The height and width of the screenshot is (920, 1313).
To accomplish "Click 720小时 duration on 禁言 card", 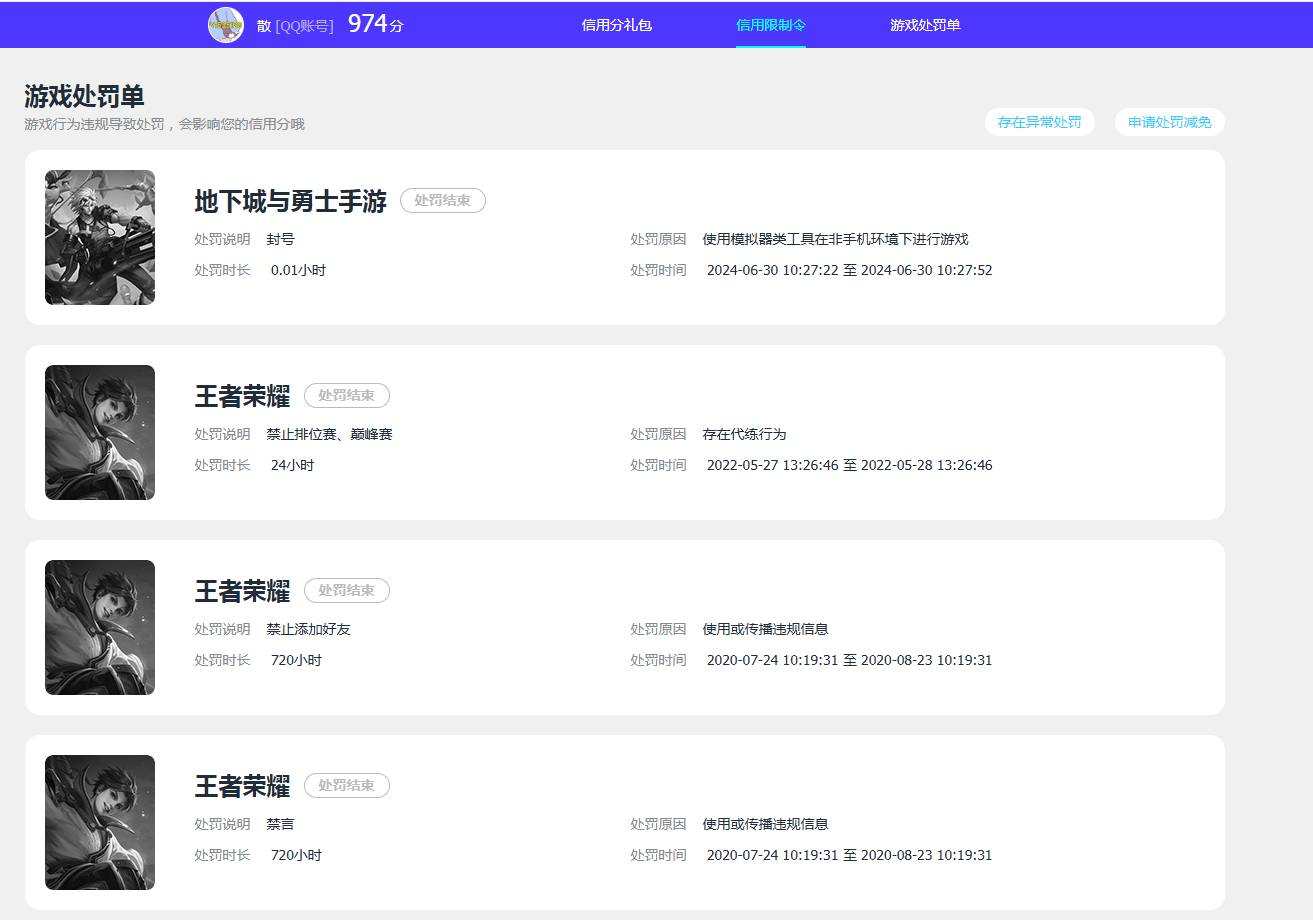I will point(296,855).
